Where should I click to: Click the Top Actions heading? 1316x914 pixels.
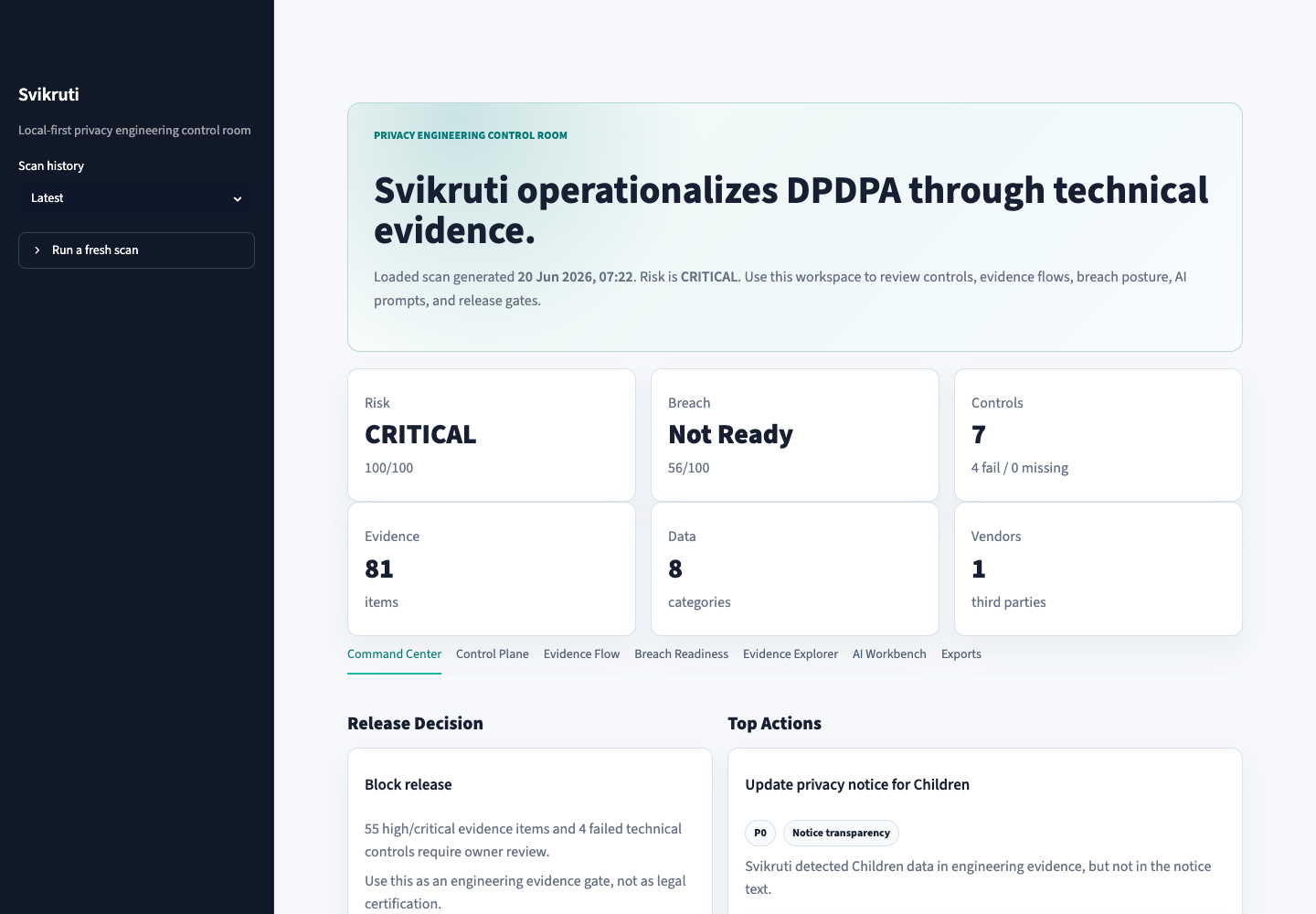coord(774,724)
